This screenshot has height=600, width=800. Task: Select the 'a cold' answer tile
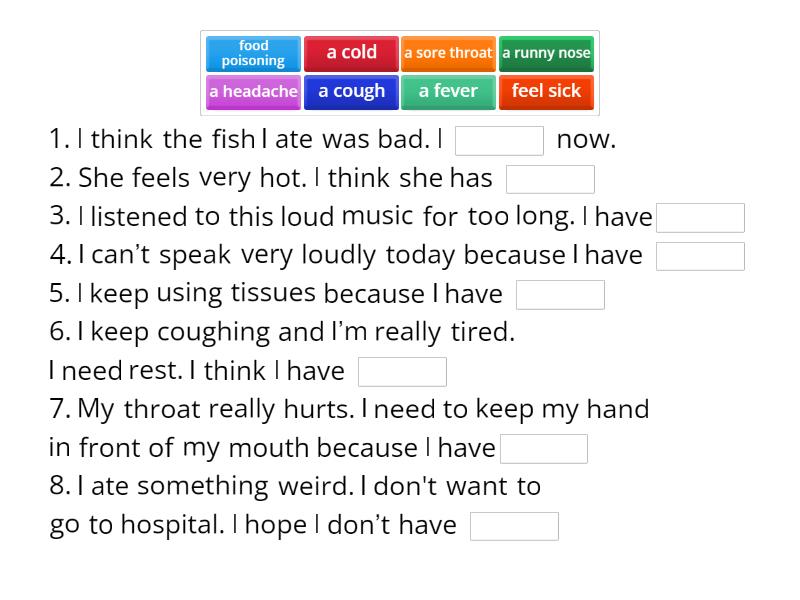pyautogui.click(x=350, y=53)
